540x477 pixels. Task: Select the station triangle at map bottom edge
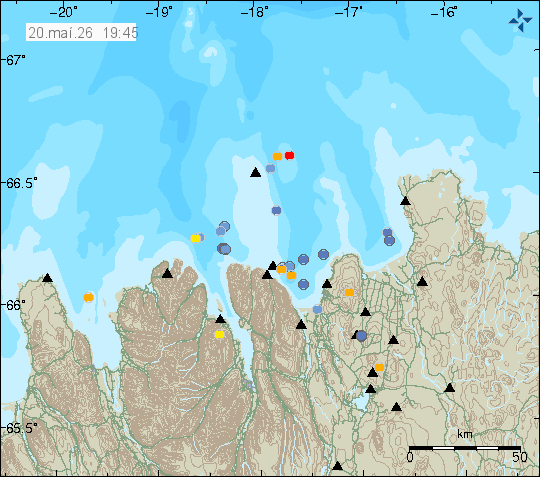click(x=338, y=466)
